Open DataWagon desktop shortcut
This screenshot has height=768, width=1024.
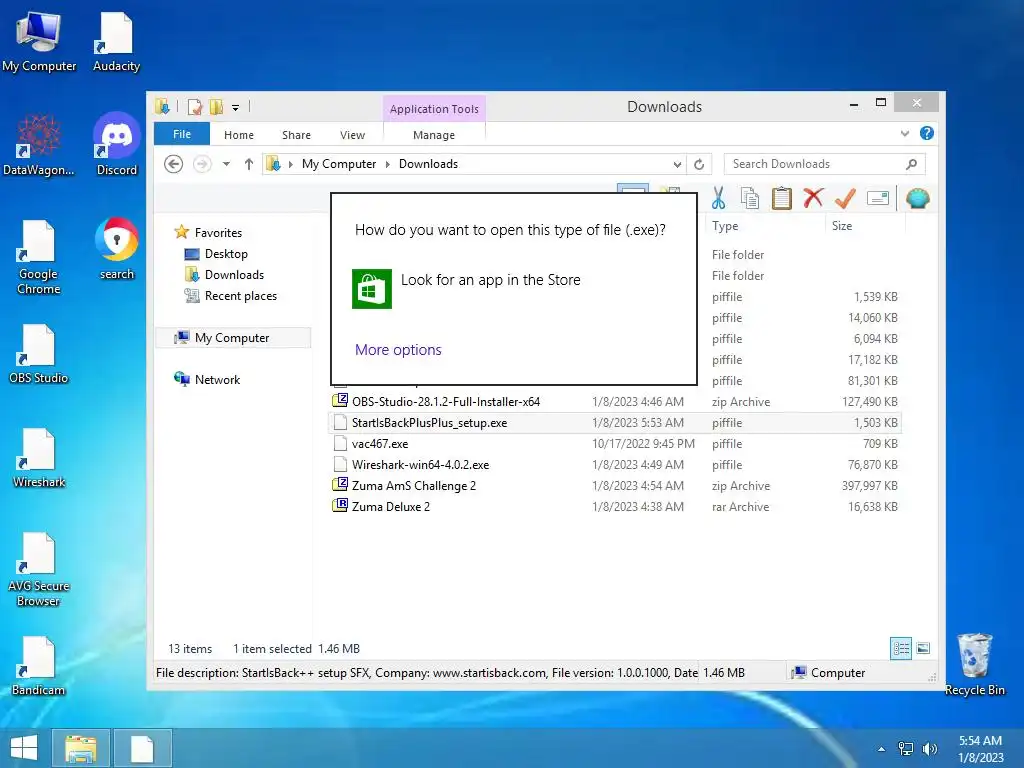(x=39, y=144)
